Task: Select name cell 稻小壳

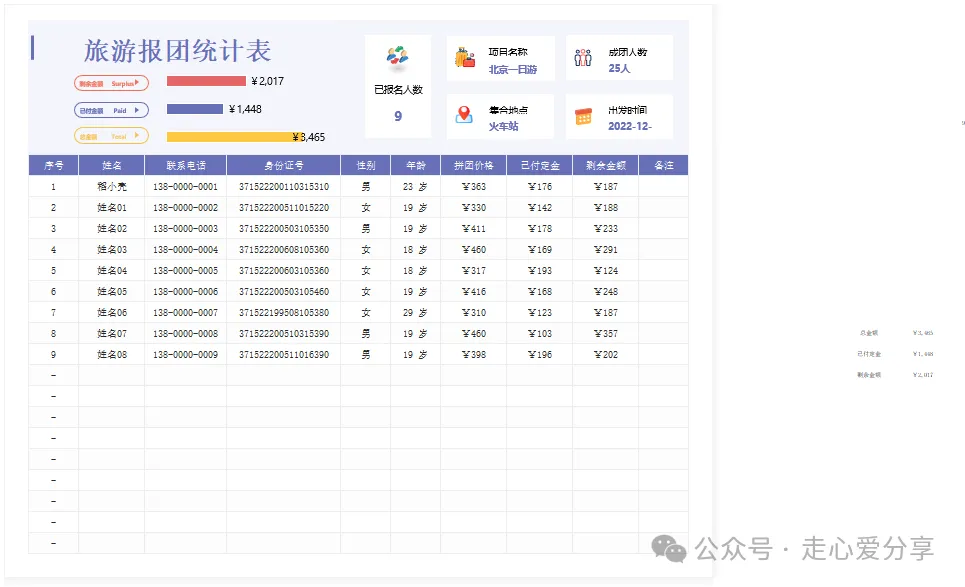Action: click(x=111, y=186)
